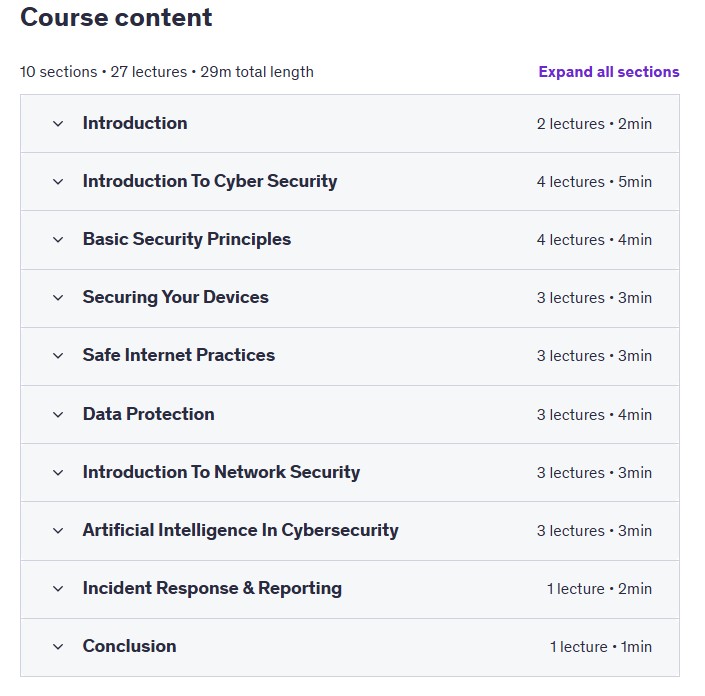Click Expand all sections link
Screen dimensions: 705x696
609,72
